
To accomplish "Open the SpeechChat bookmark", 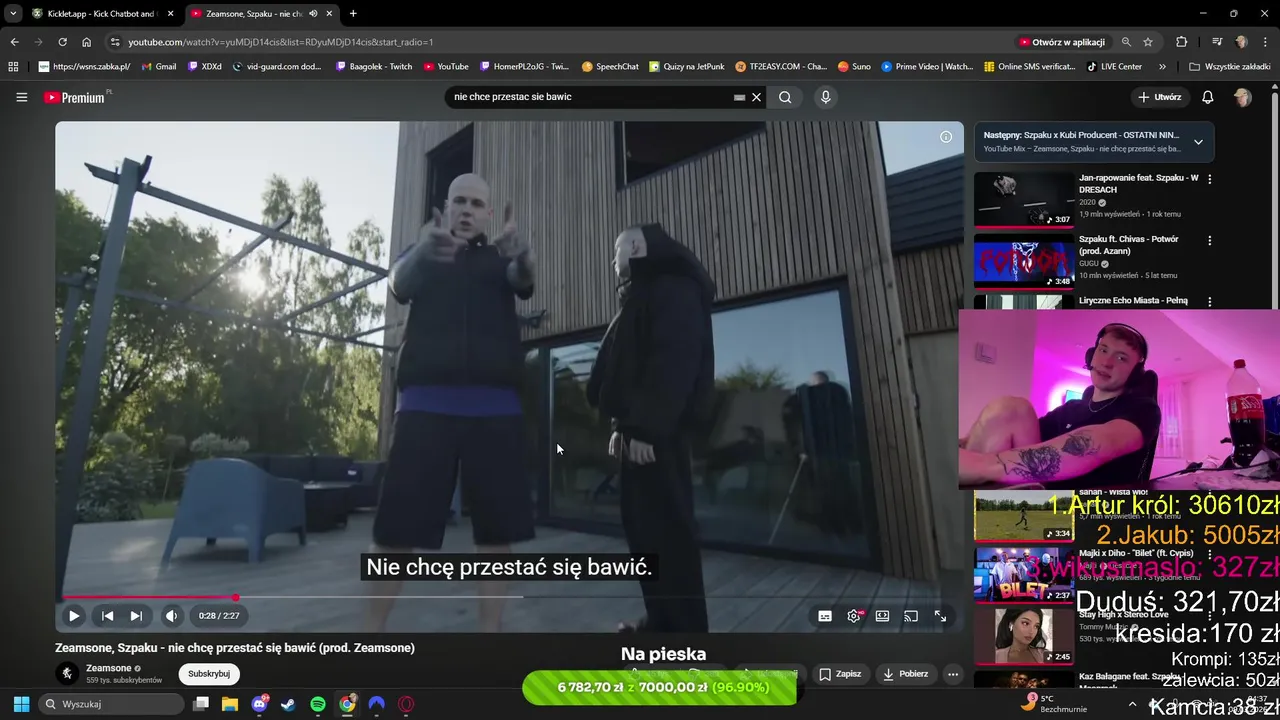I will (610, 67).
